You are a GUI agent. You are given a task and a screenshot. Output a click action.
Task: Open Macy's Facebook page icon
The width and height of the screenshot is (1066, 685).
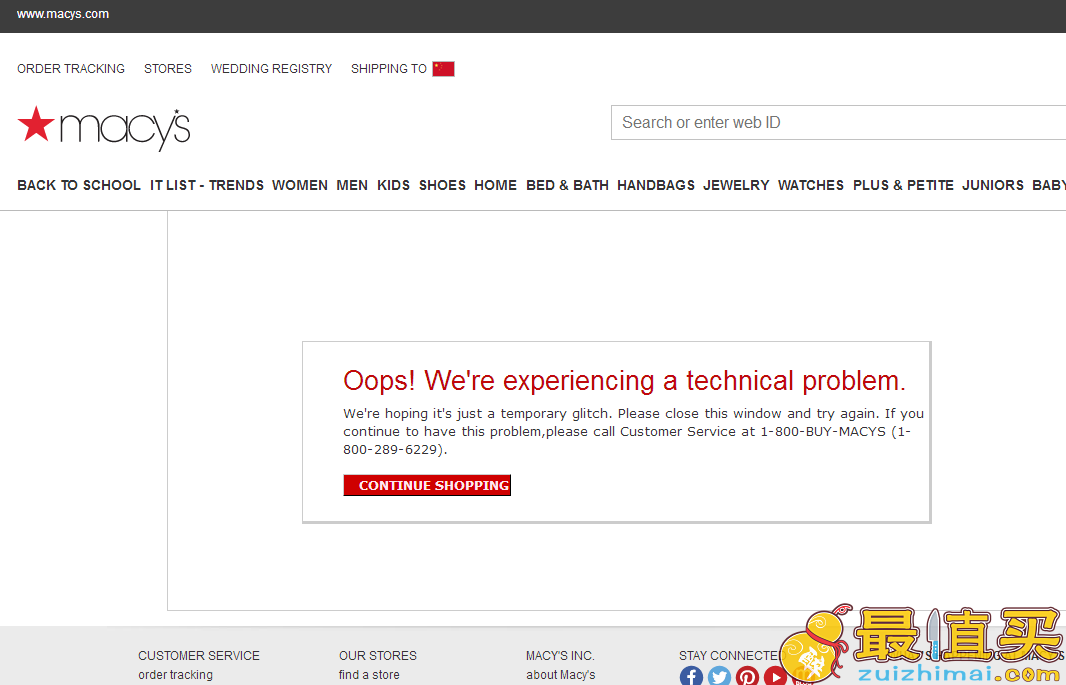pyautogui.click(x=691, y=676)
